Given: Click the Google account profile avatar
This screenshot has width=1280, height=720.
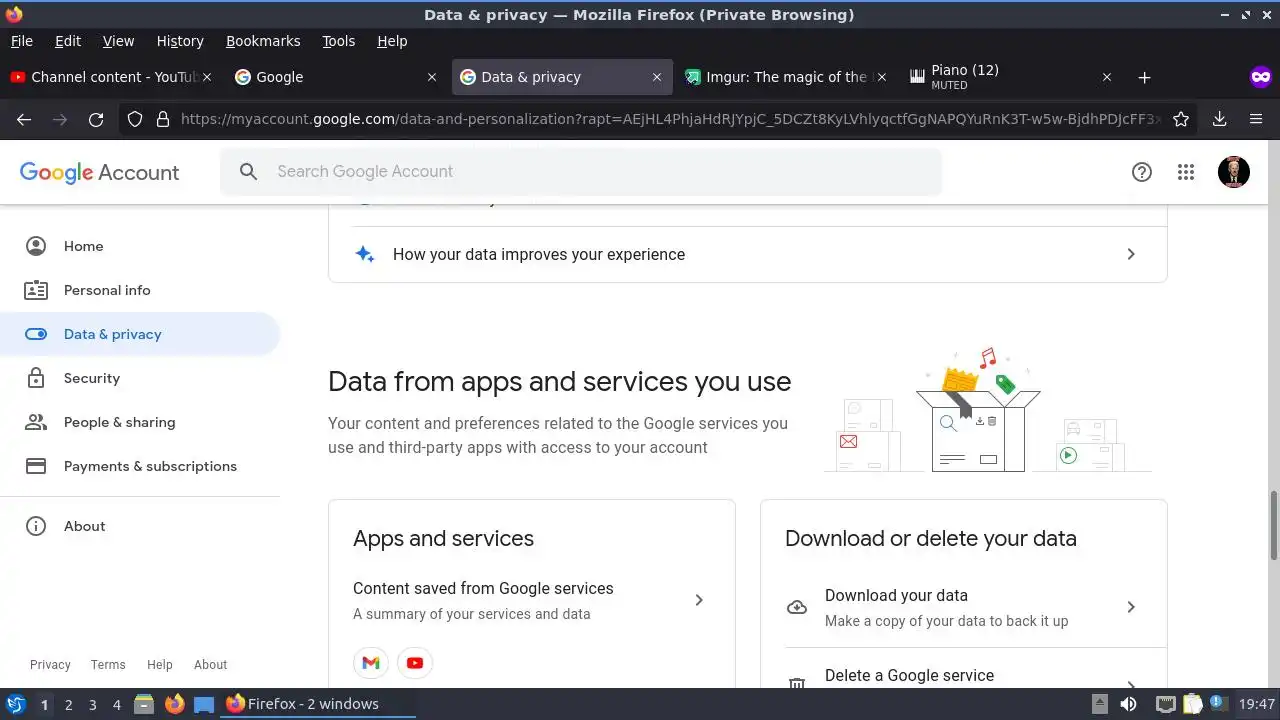Looking at the screenshot, I should [1234, 172].
